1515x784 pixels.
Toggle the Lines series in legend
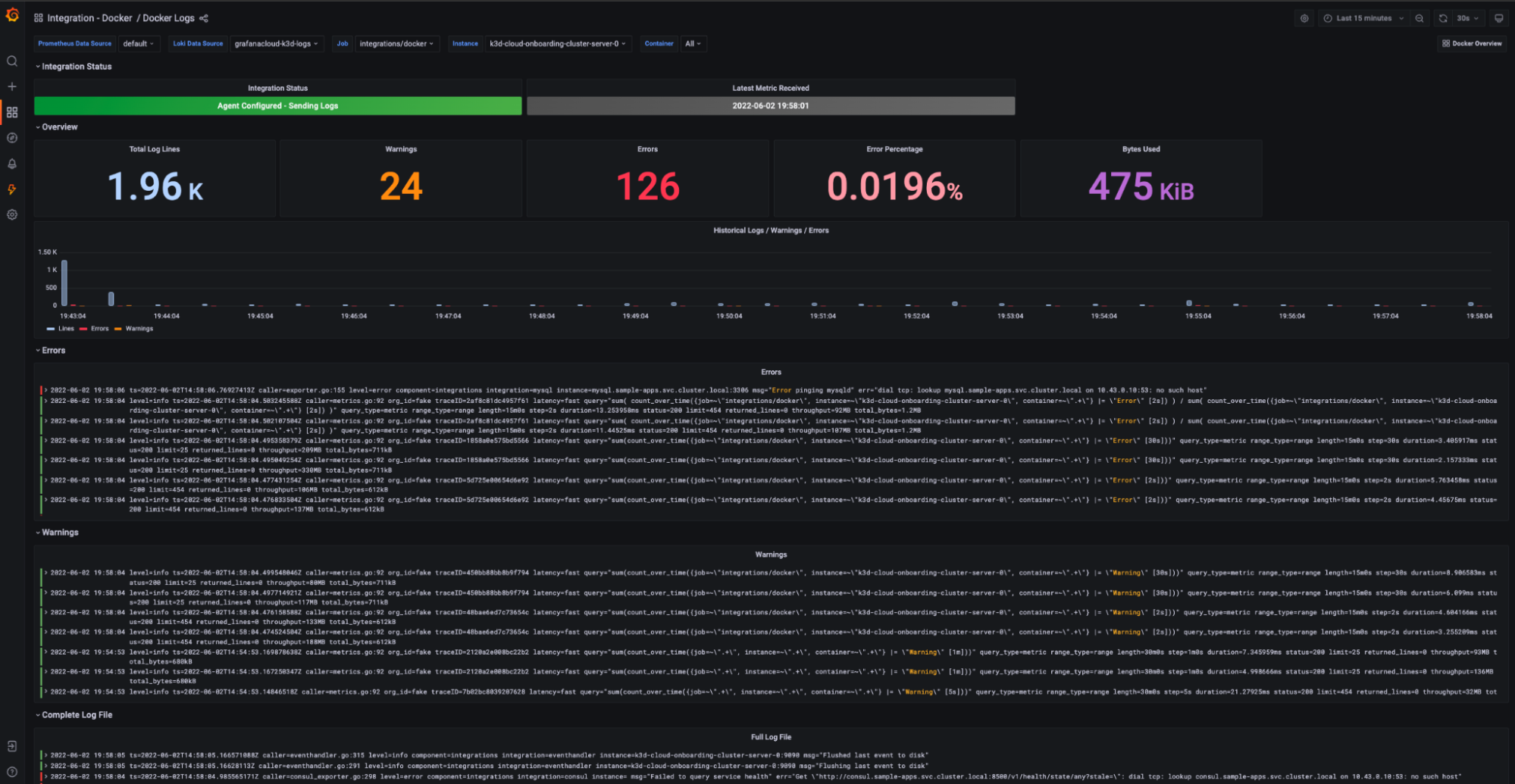tap(61, 329)
